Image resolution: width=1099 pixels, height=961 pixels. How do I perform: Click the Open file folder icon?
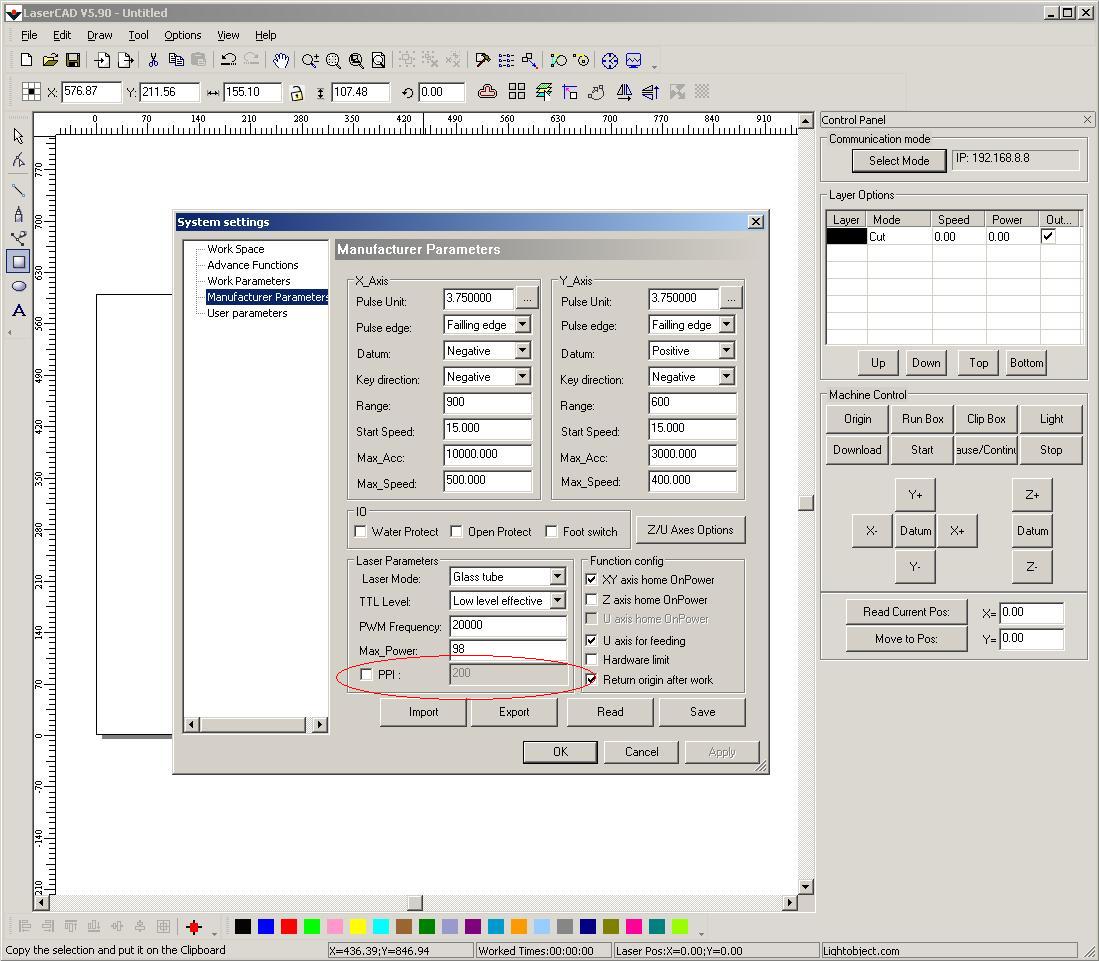point(50,60)
